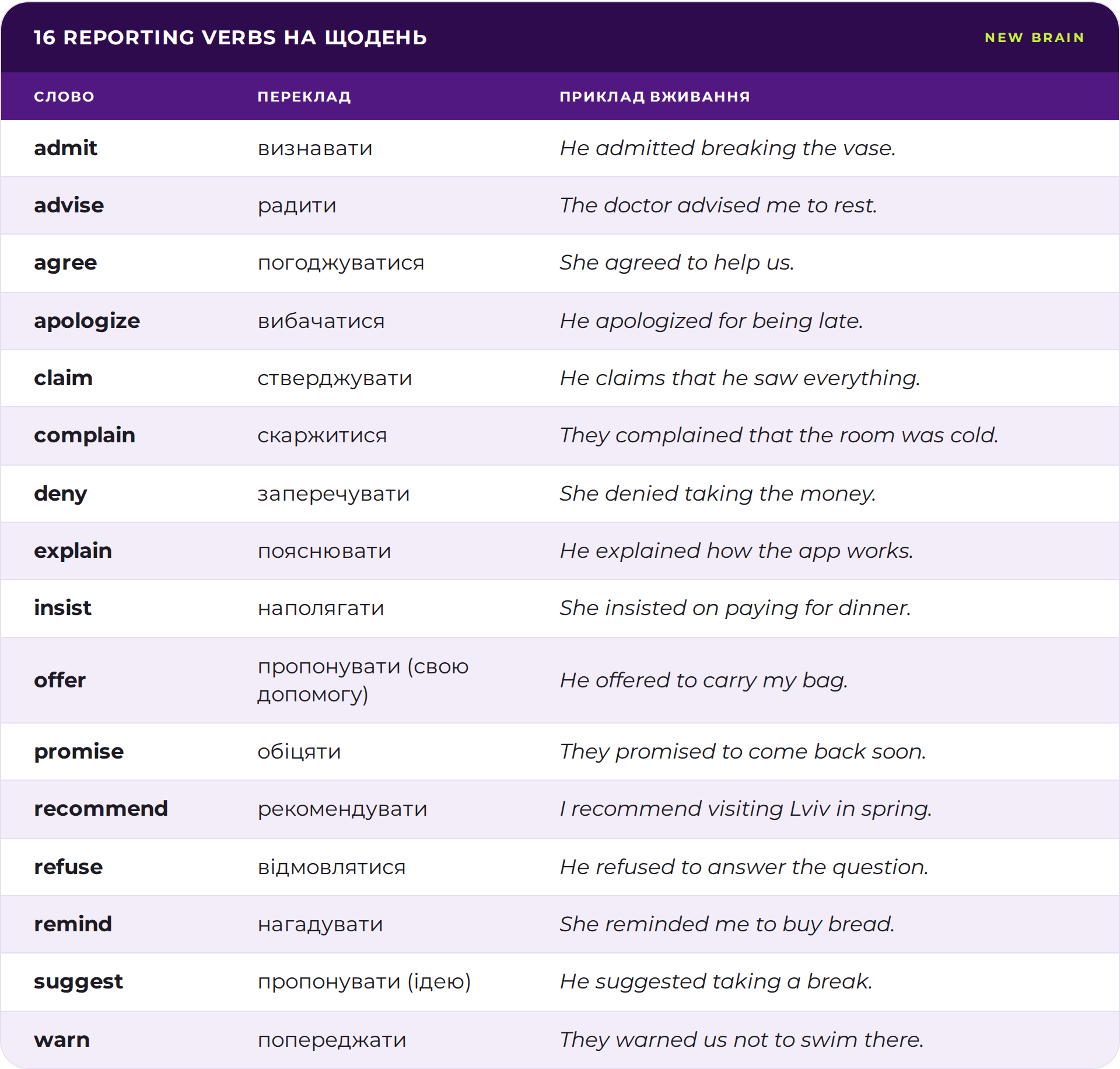This screenshot has width=1120, height=1069.
Task: Click the word 'admit'
Action: [x=65, y=148]
